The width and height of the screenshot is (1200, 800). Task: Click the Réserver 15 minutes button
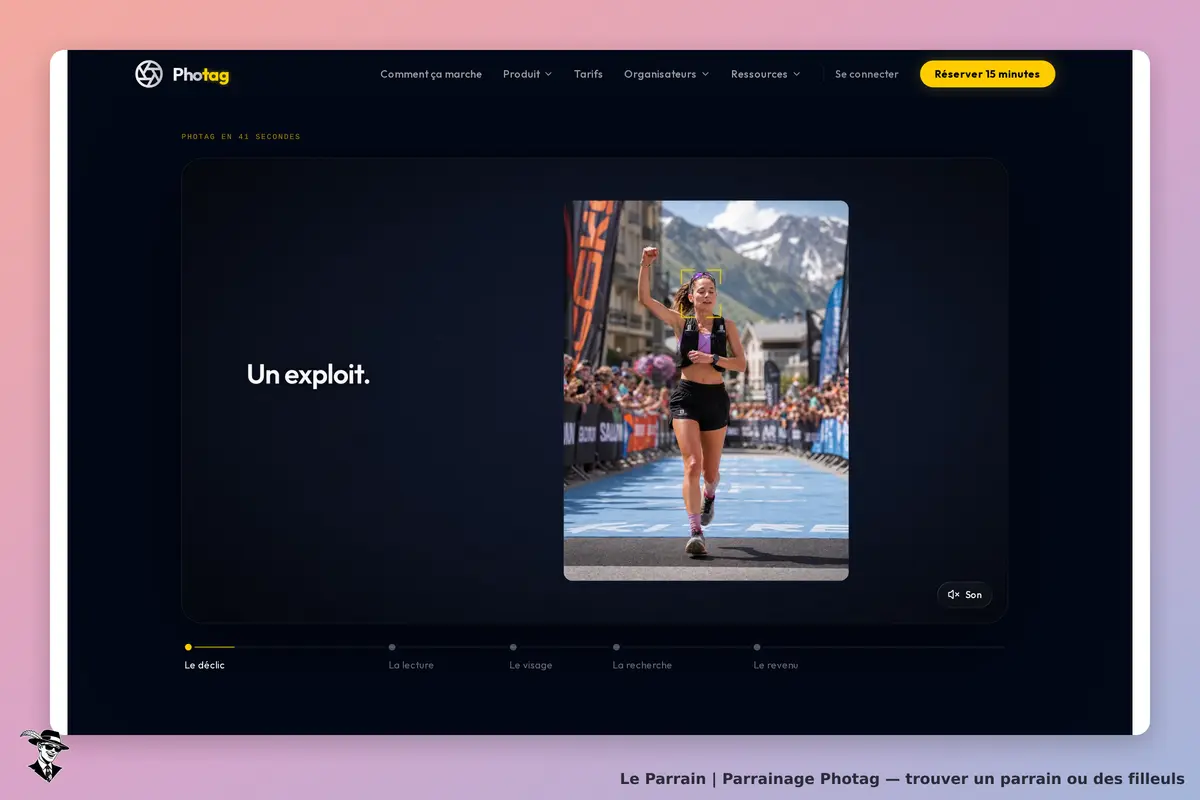click(987, 74)
